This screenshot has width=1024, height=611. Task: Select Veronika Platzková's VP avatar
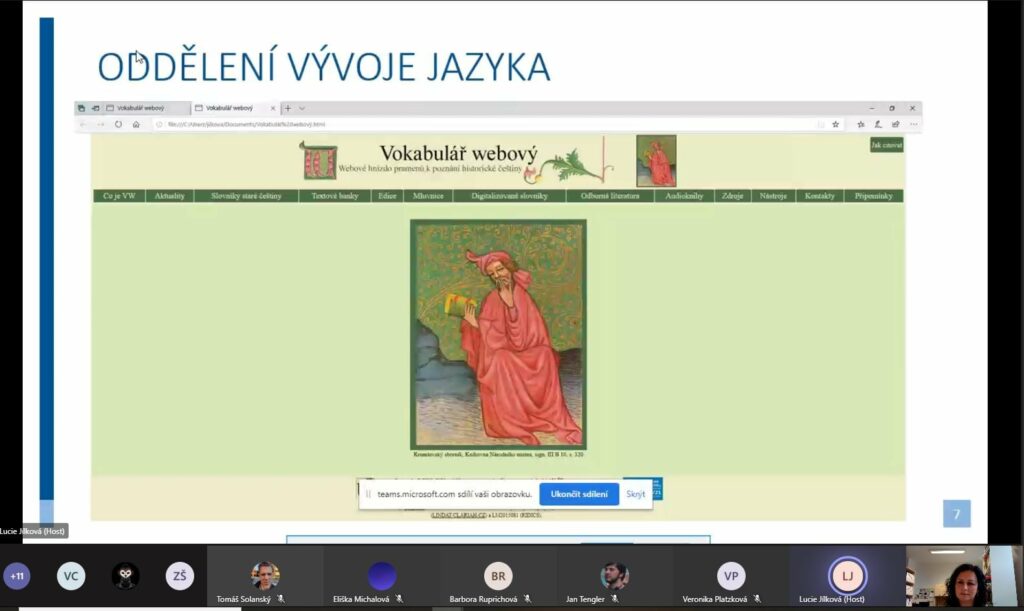pyautogui.click(x=731, y=576)
